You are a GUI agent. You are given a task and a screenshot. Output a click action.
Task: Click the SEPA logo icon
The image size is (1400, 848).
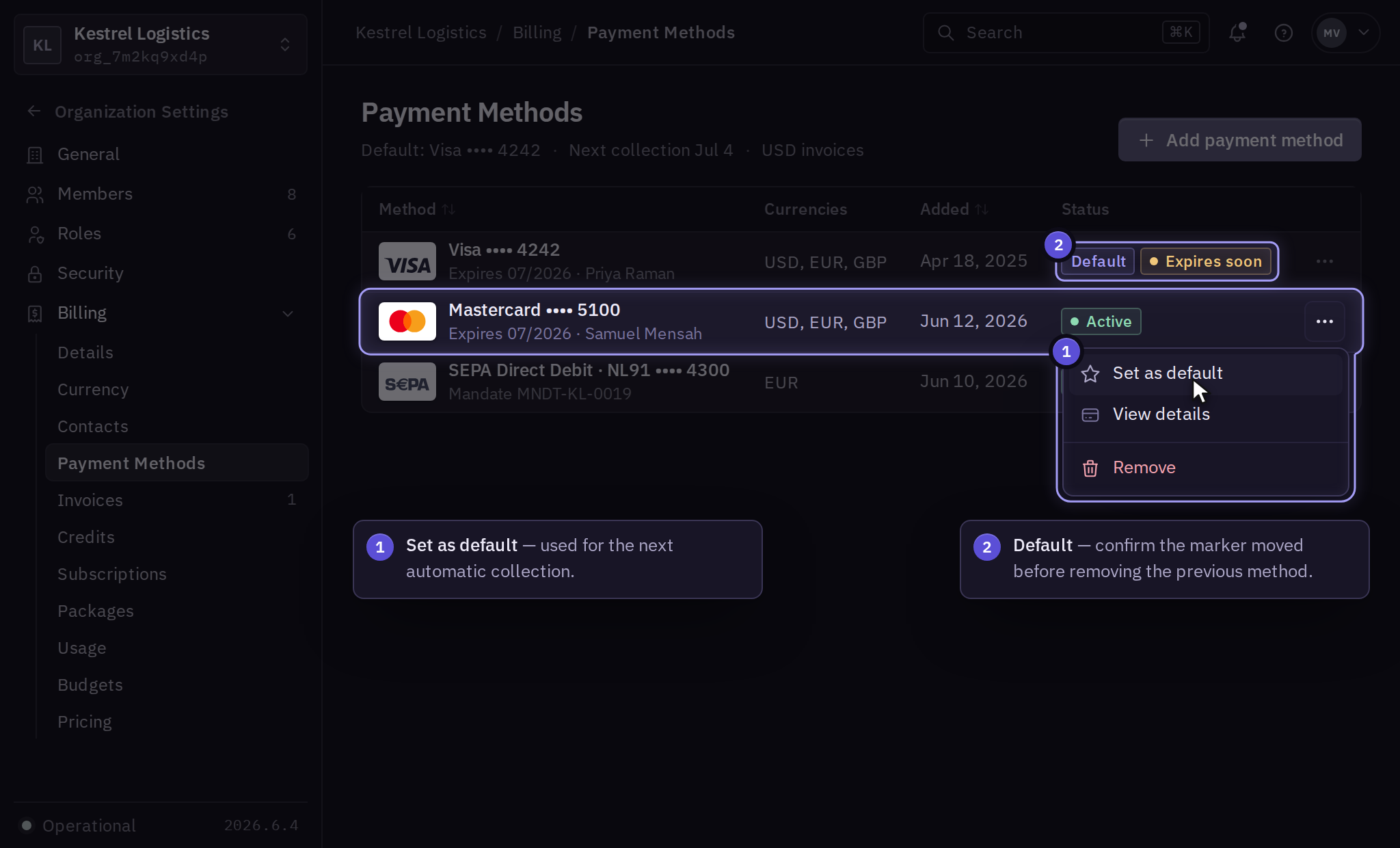click(407, 382)
